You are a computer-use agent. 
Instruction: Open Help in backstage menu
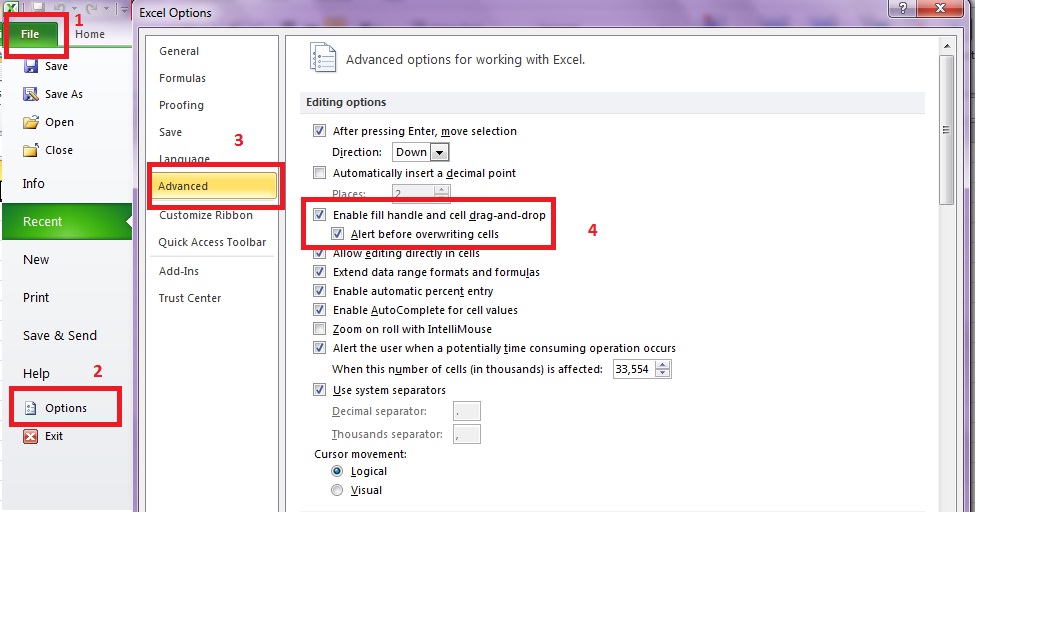[36, 373]
